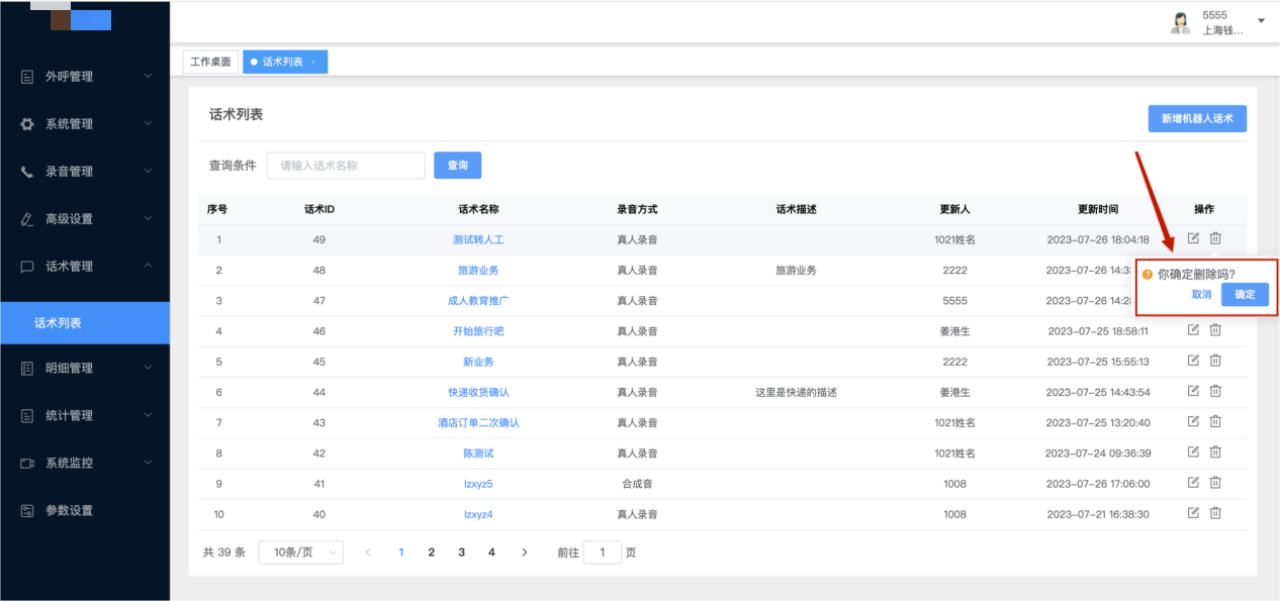
Task: Open the lzxyz4 script link
Action: point(478,514)
